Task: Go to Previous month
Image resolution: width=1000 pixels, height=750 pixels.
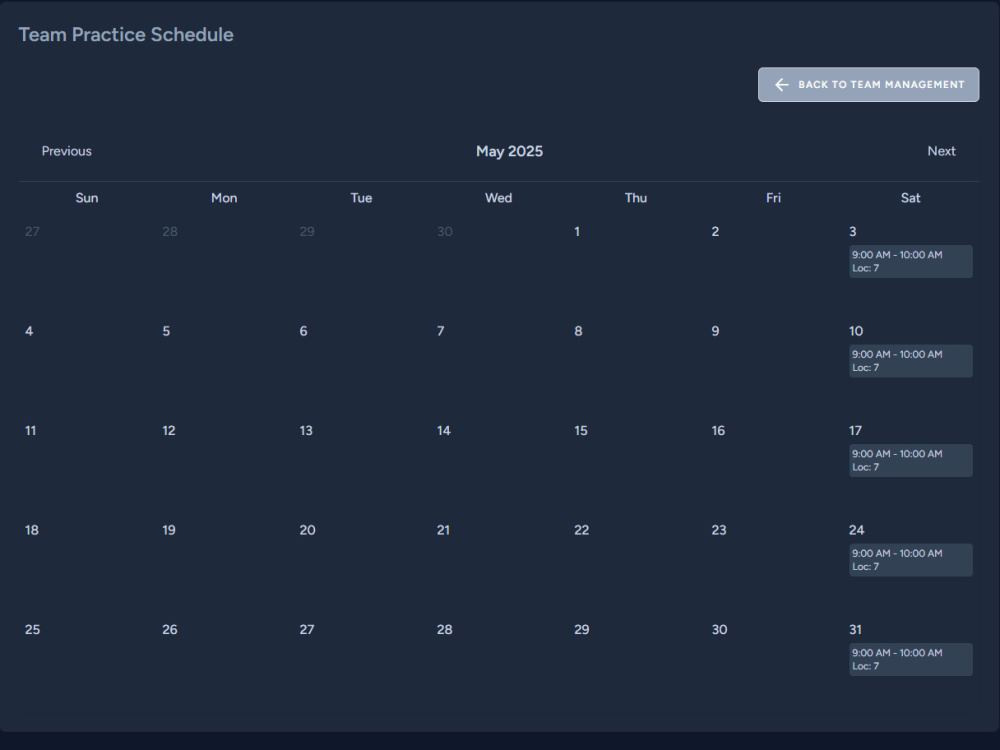Action: 67,151
